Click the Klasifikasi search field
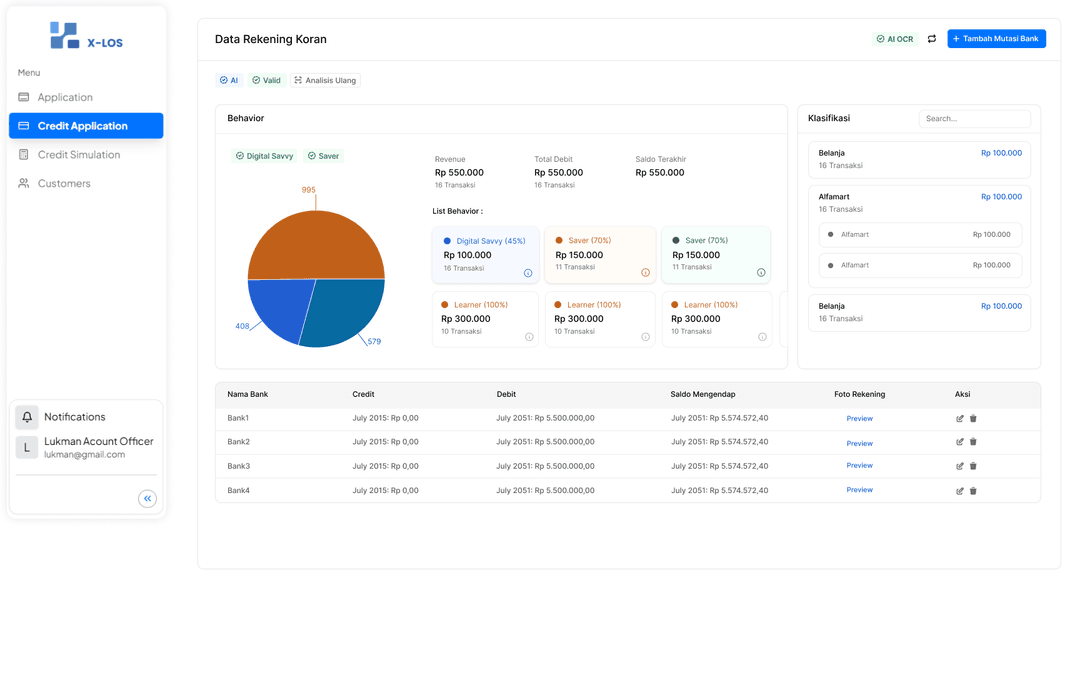The width and height of the screenshot is (1080, 698). 975,119
